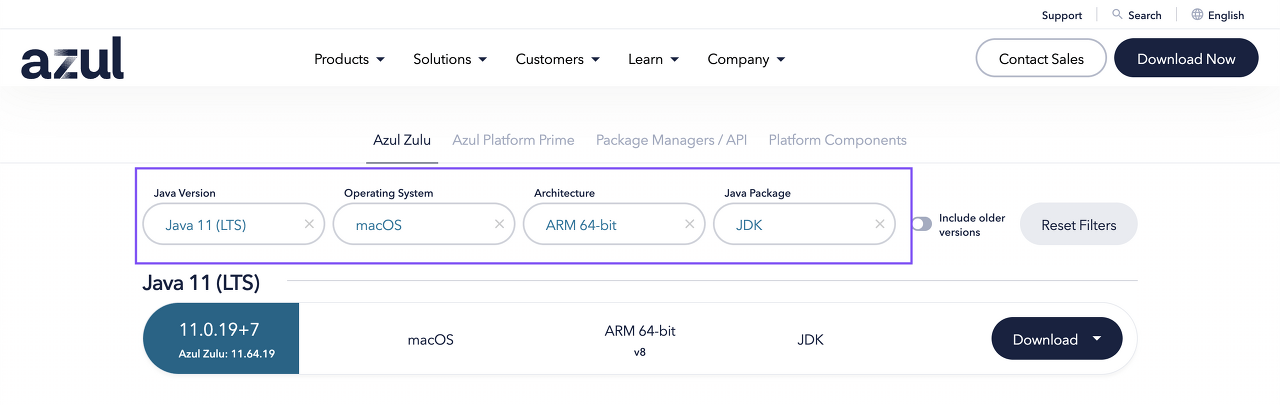Viewport: 1280px width, 405px height.
Task: Expand the Products menu
Action: point(349,59)
